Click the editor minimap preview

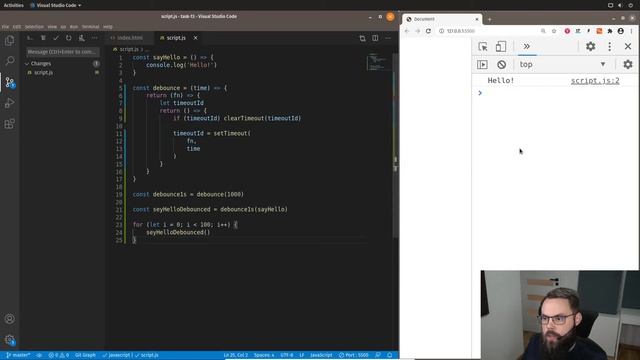coord(377,62)
